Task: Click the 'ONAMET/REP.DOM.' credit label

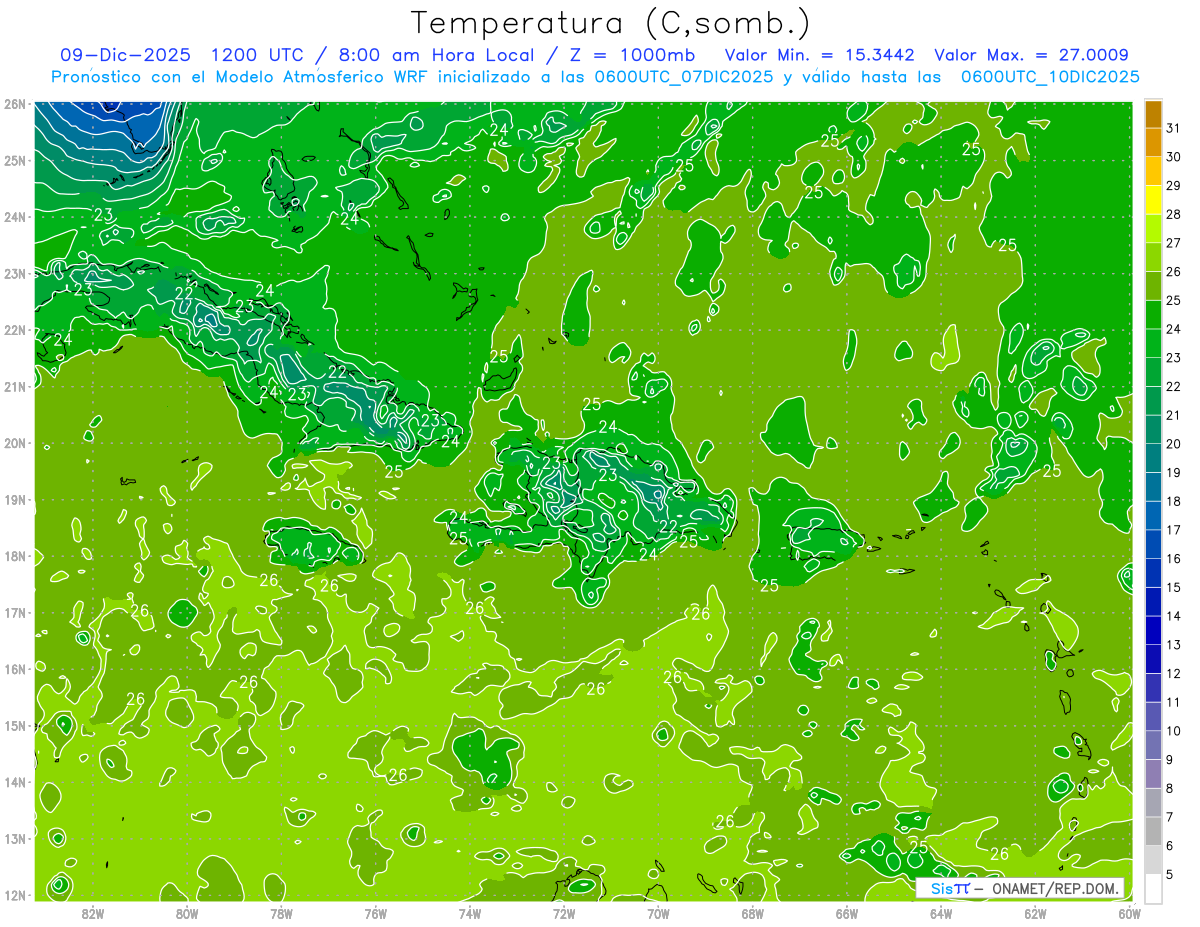Action: coord(1055,888)
